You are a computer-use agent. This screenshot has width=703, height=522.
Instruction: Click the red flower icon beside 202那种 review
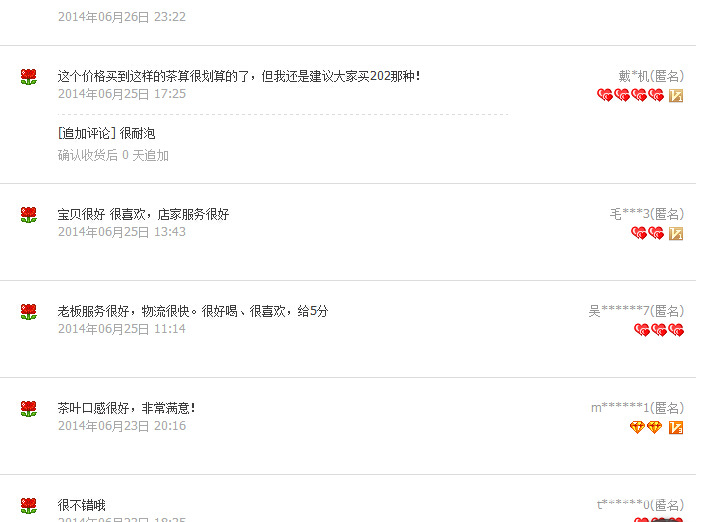click(28, 77)
